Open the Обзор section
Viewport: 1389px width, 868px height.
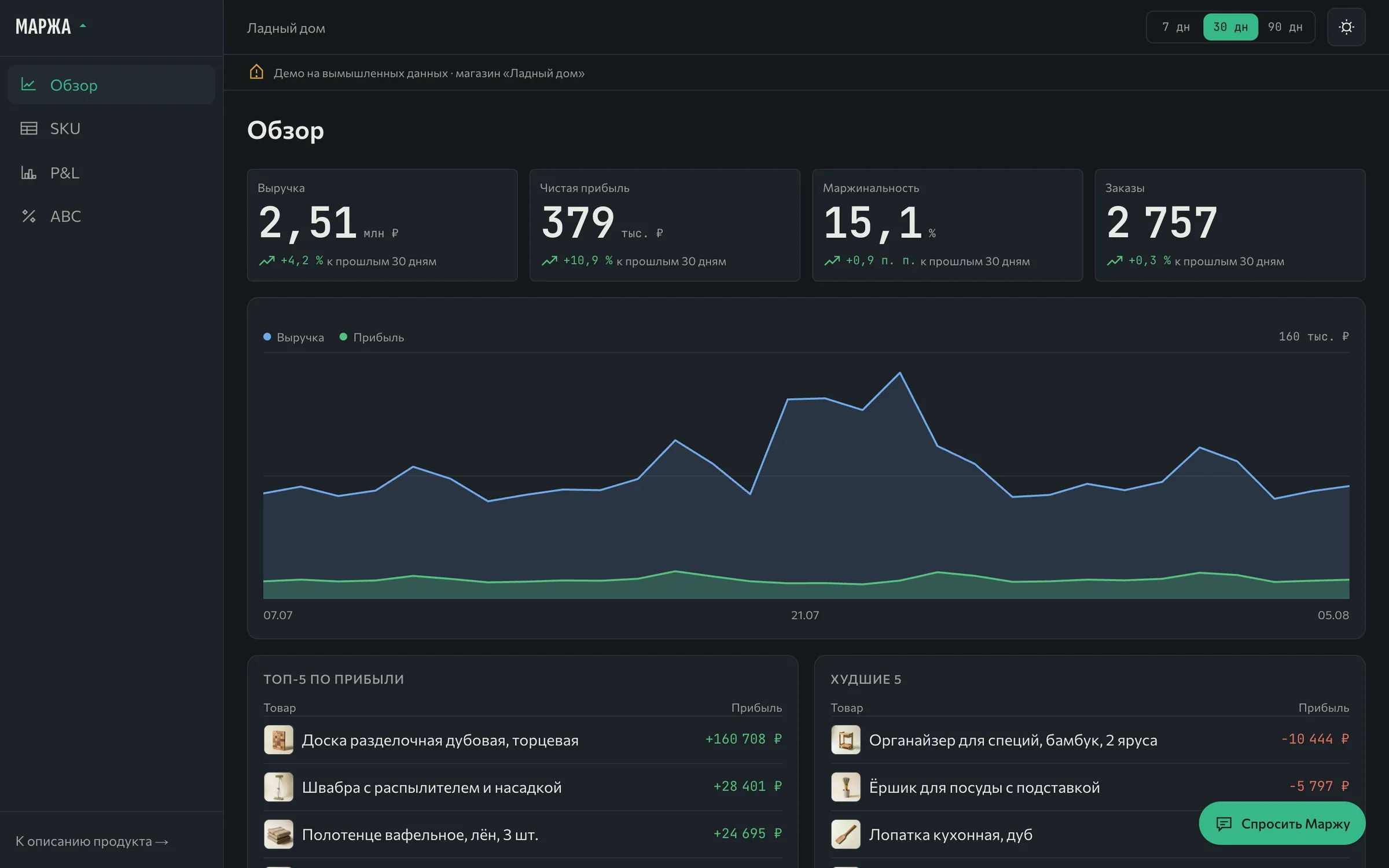(x=112, y=84)
